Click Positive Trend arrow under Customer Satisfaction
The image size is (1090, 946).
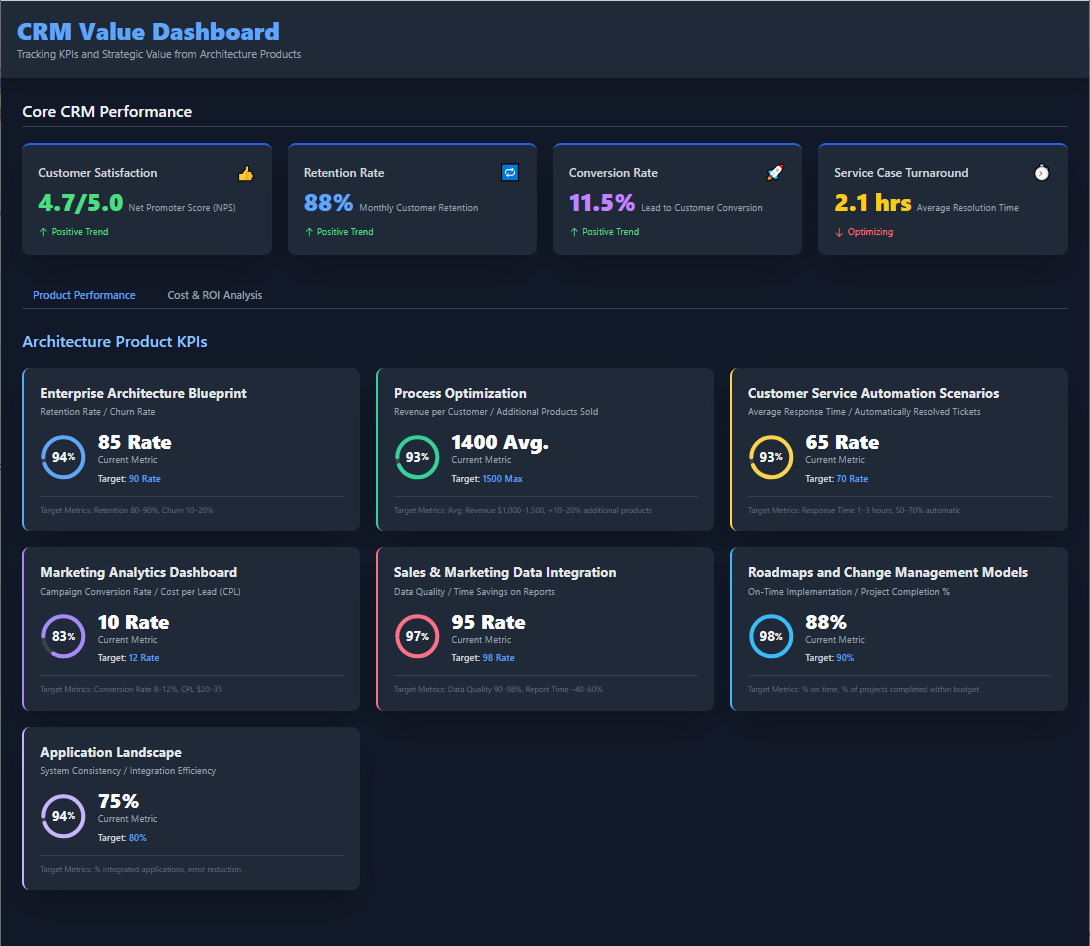[43, 232]
